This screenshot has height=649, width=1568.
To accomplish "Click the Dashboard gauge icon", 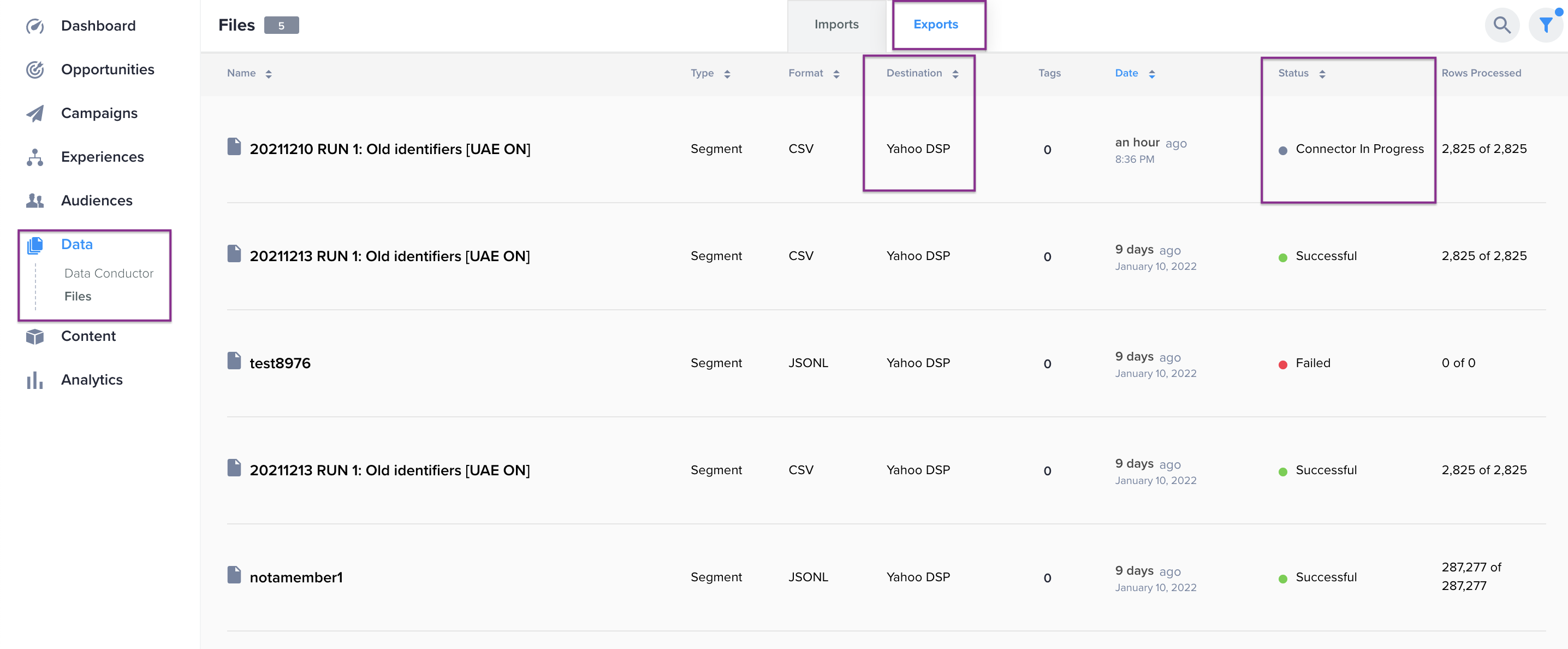I will coord(35,26).
